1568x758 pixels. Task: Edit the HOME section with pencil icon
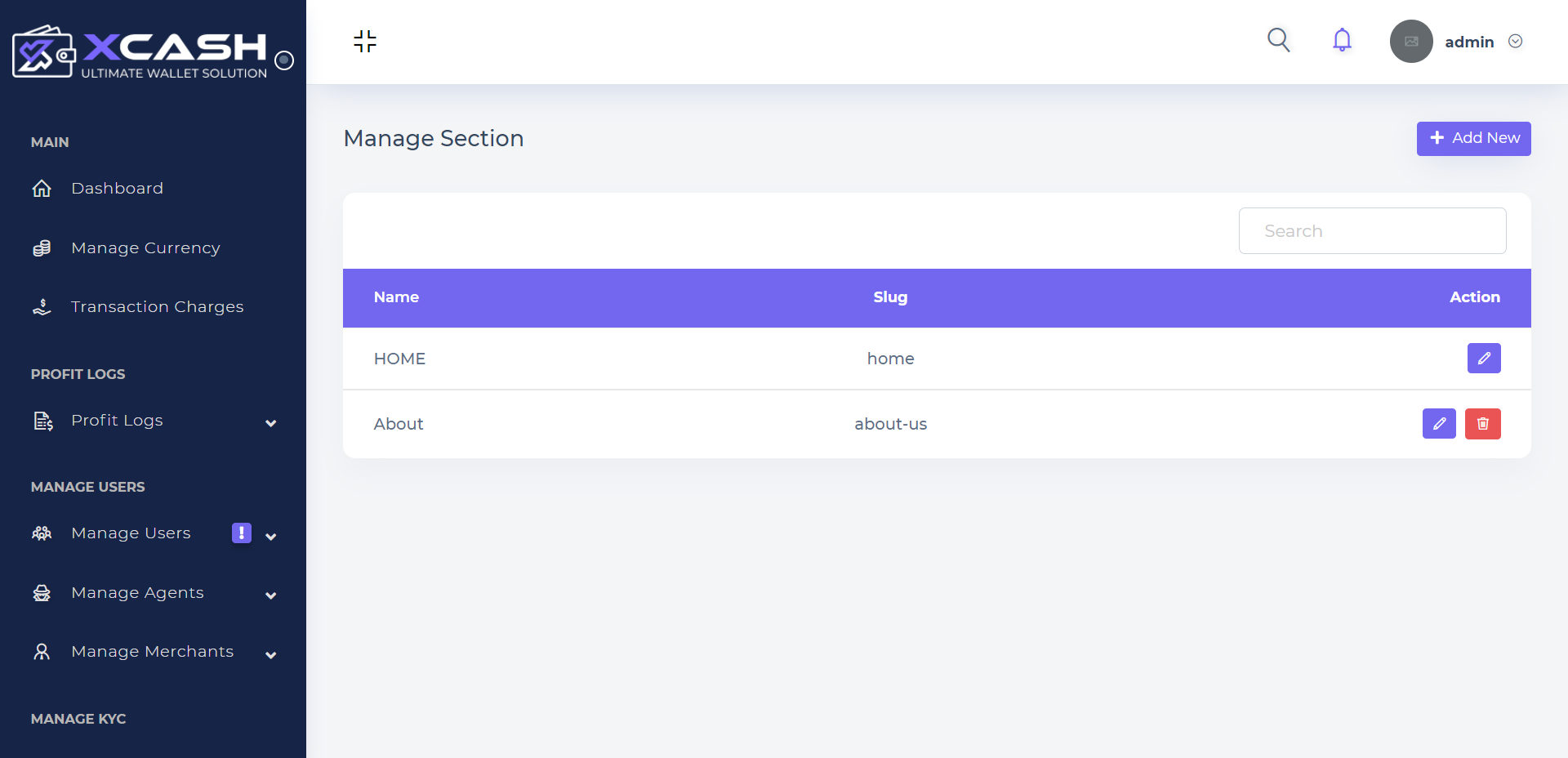(1484, 358)
